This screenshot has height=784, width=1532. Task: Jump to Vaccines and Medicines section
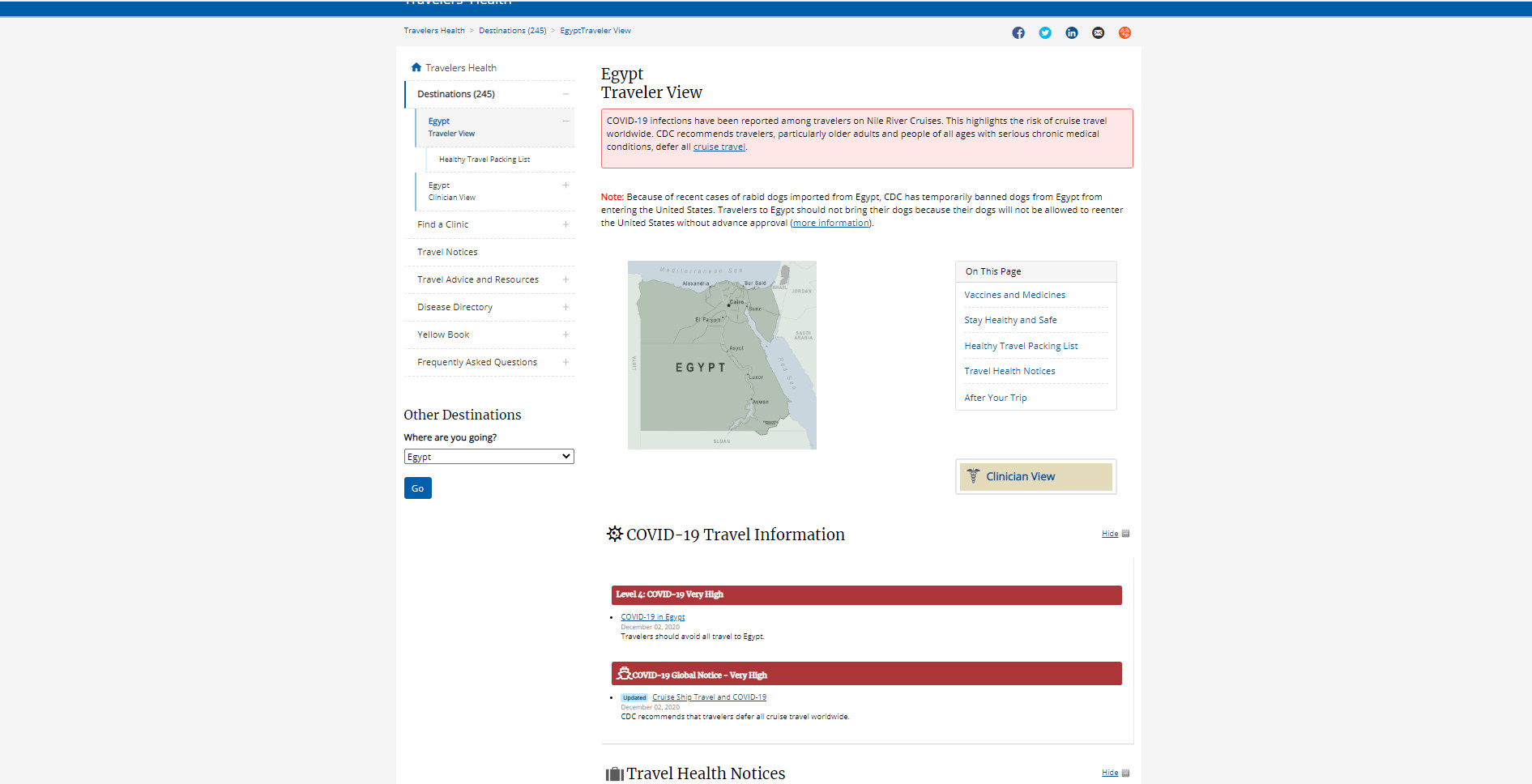coord(1014,295)
